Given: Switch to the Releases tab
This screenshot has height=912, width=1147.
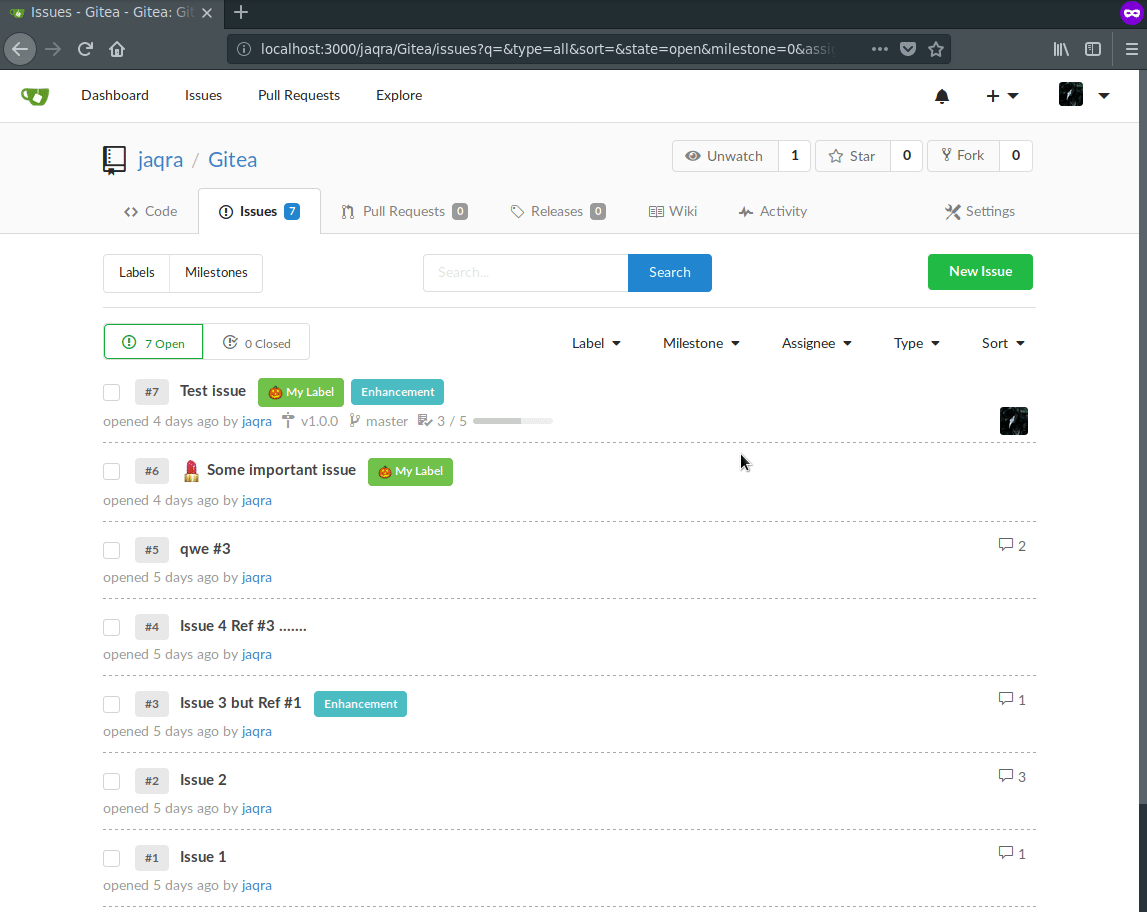Looking at the screenshot, I should point(557,211).
